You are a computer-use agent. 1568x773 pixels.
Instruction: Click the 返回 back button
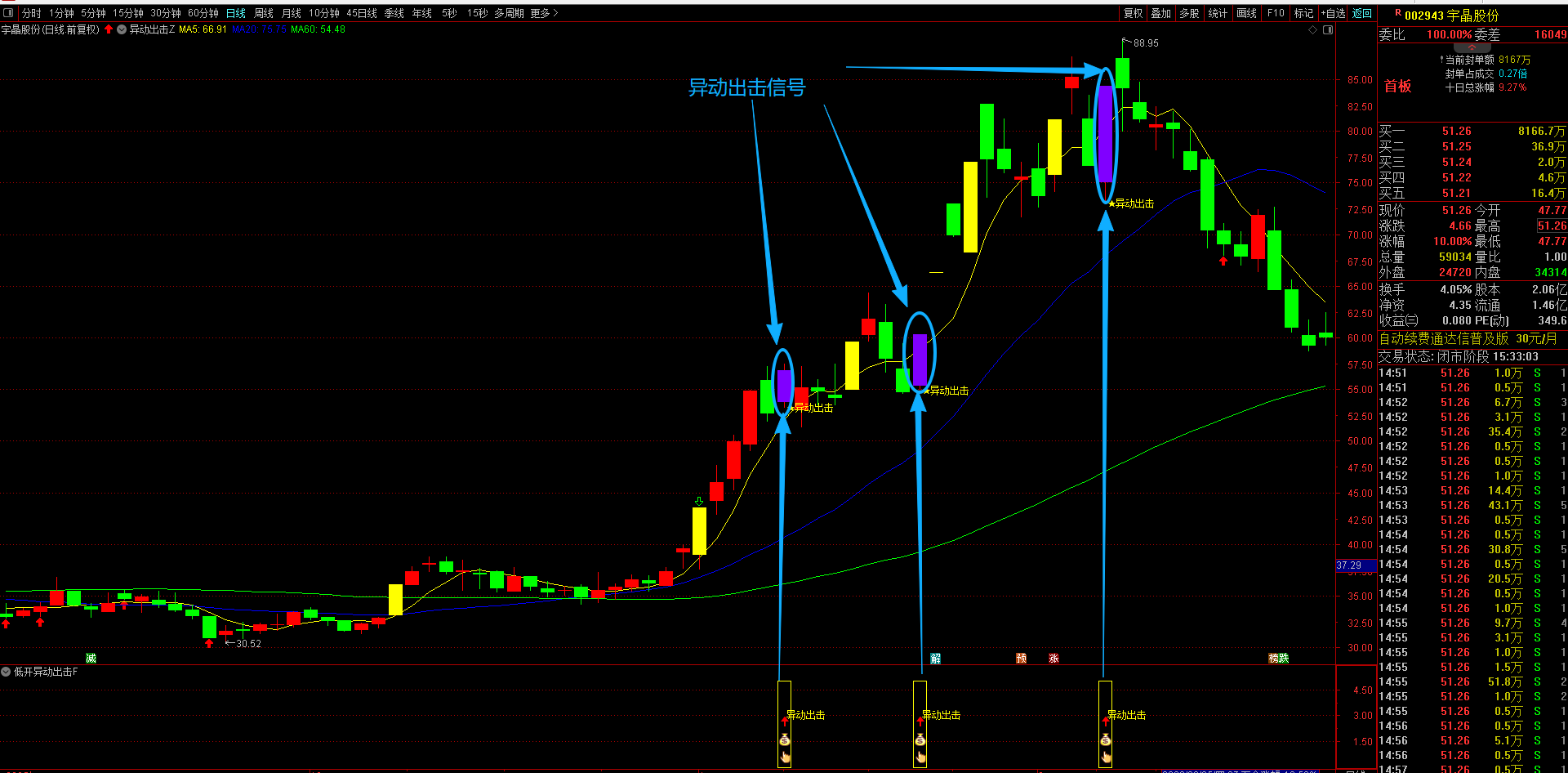pyautogui.click(x=1362, y=13)
